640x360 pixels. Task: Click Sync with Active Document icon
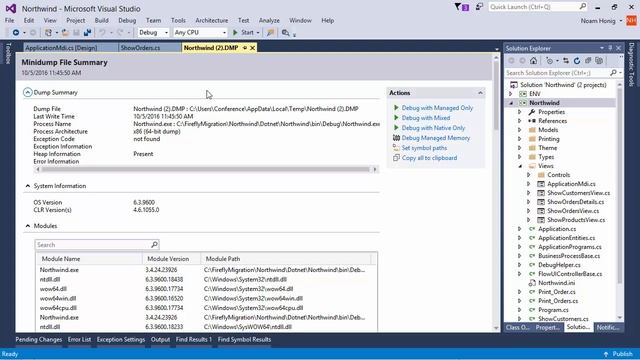click(x=566, y=61)
